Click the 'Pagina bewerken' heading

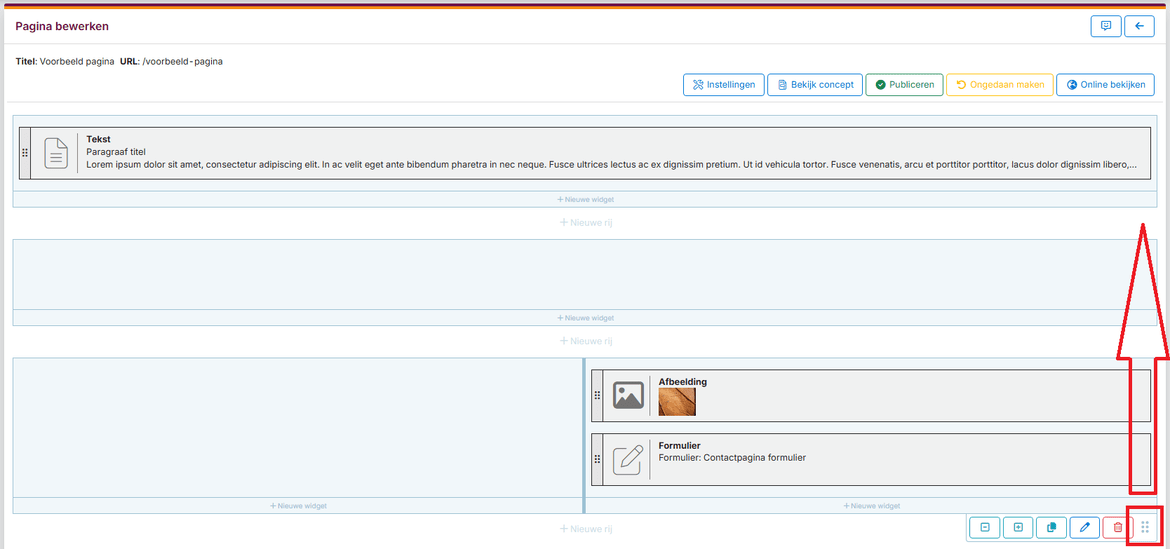62,26
